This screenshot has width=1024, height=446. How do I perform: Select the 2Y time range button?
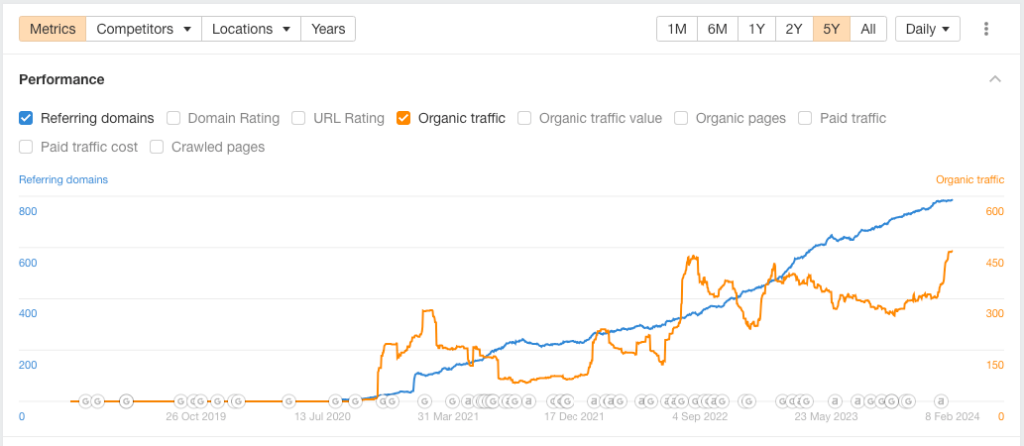click(793, 29)
